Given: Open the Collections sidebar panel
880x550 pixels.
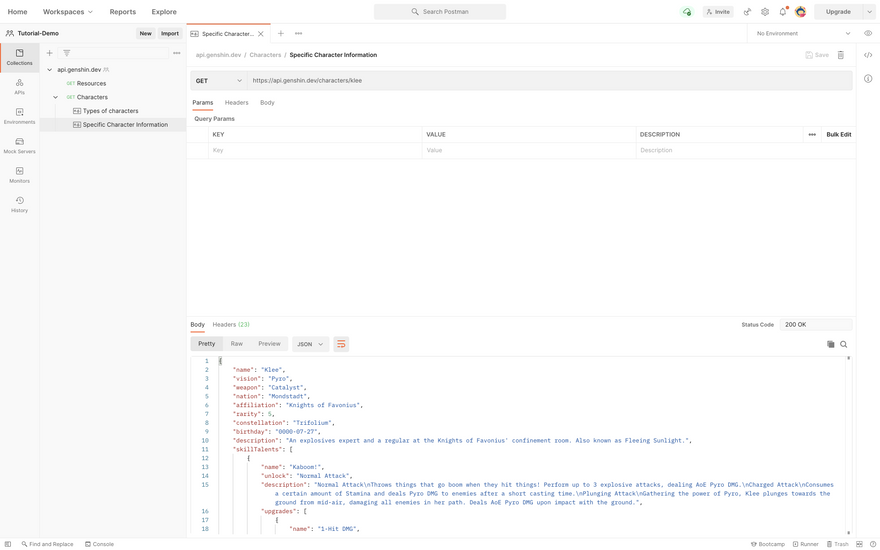Looking at the screenshot, I should click(19, 57).
